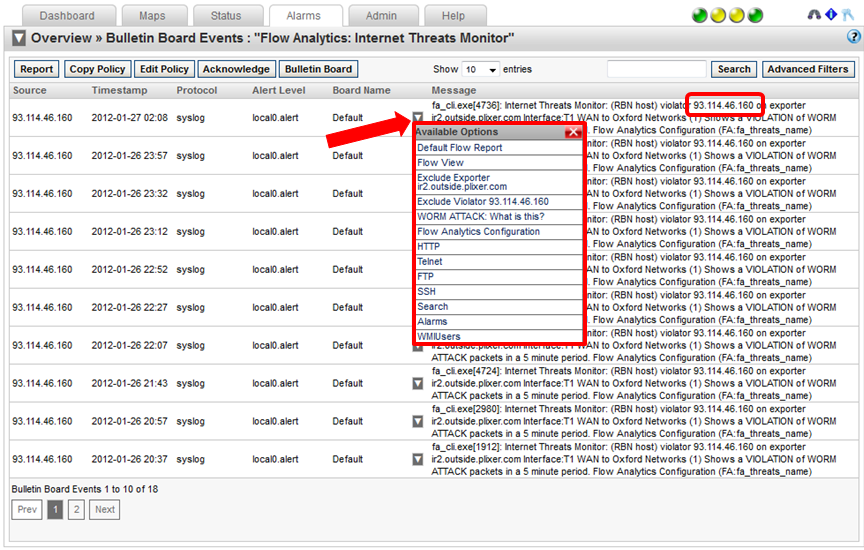This screenshot has width=864, height=550.
Task: Open the Maps tab
Action: tap(151, 16)
